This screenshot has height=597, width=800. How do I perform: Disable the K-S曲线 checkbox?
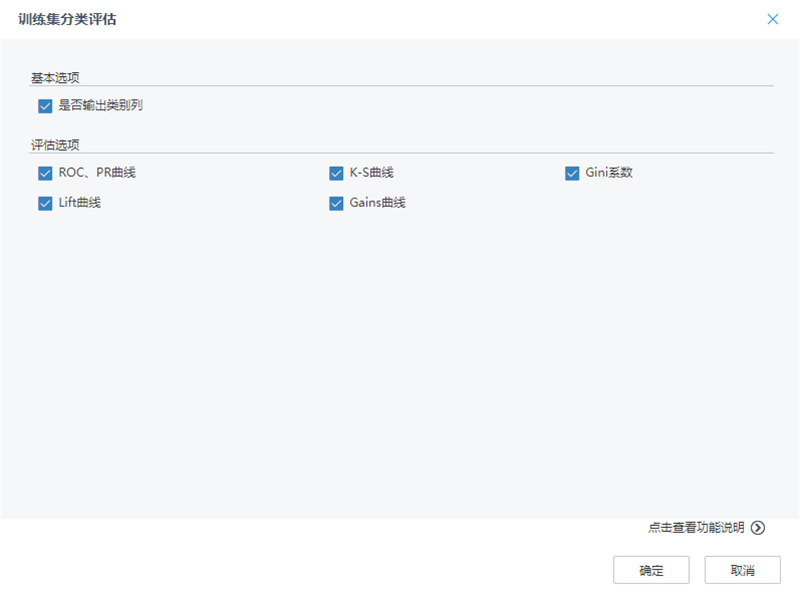click(336, 173)
